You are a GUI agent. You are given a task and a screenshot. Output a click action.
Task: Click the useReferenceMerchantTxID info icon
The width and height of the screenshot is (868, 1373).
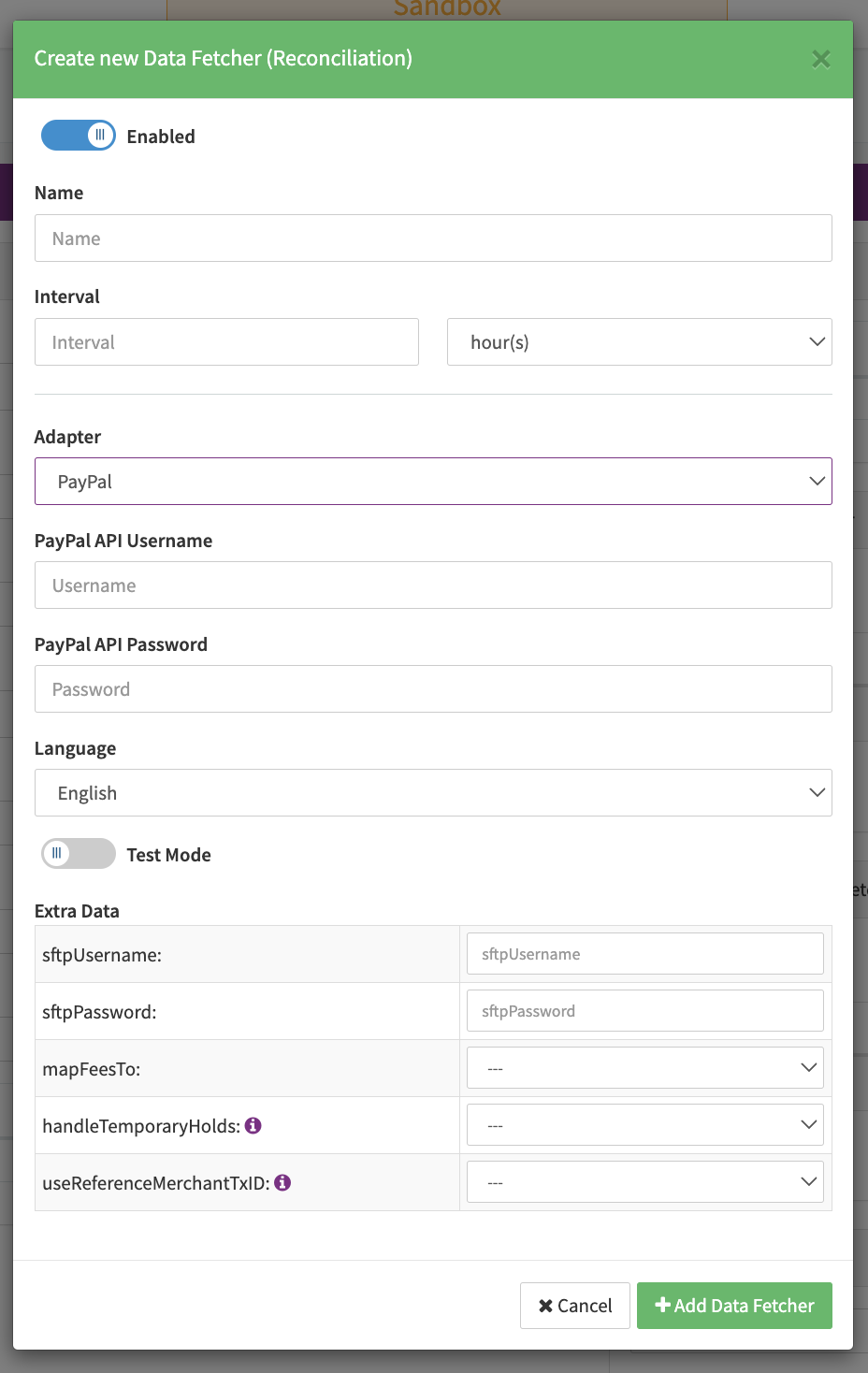tap(282, 1182)
